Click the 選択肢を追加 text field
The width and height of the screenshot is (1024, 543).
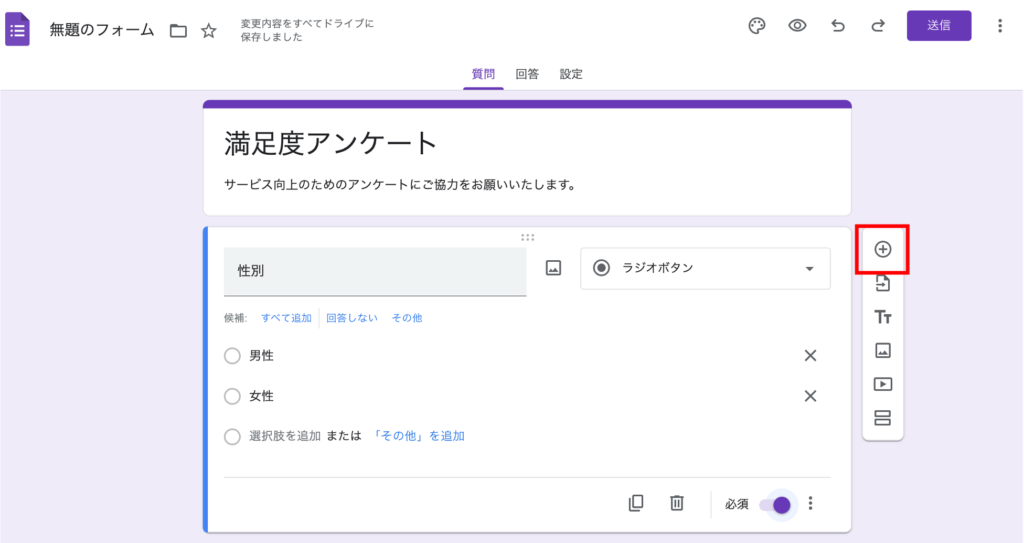[285, 436]
